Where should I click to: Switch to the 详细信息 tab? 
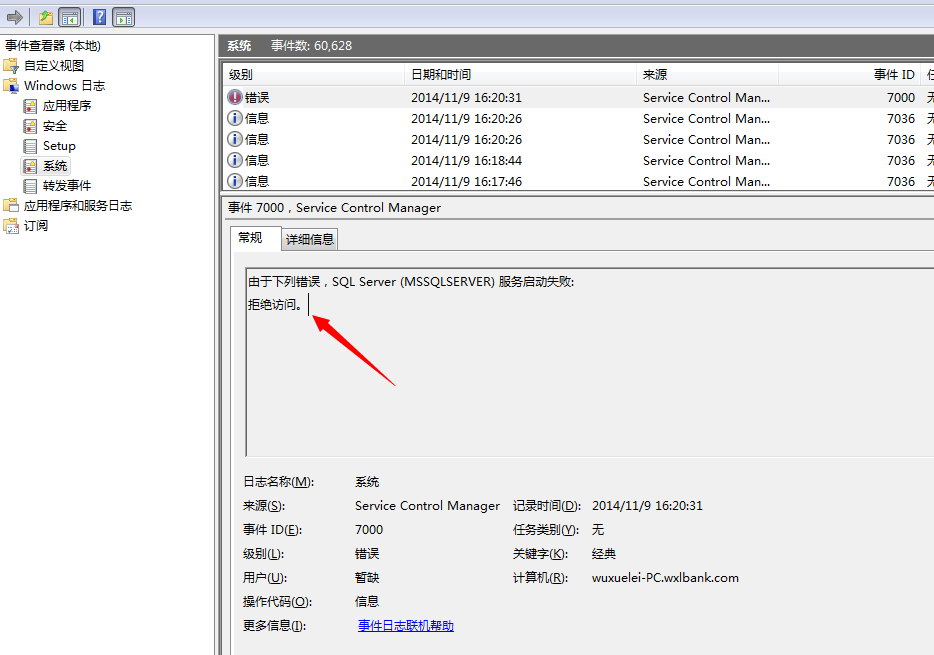click(x=310, y=239)
